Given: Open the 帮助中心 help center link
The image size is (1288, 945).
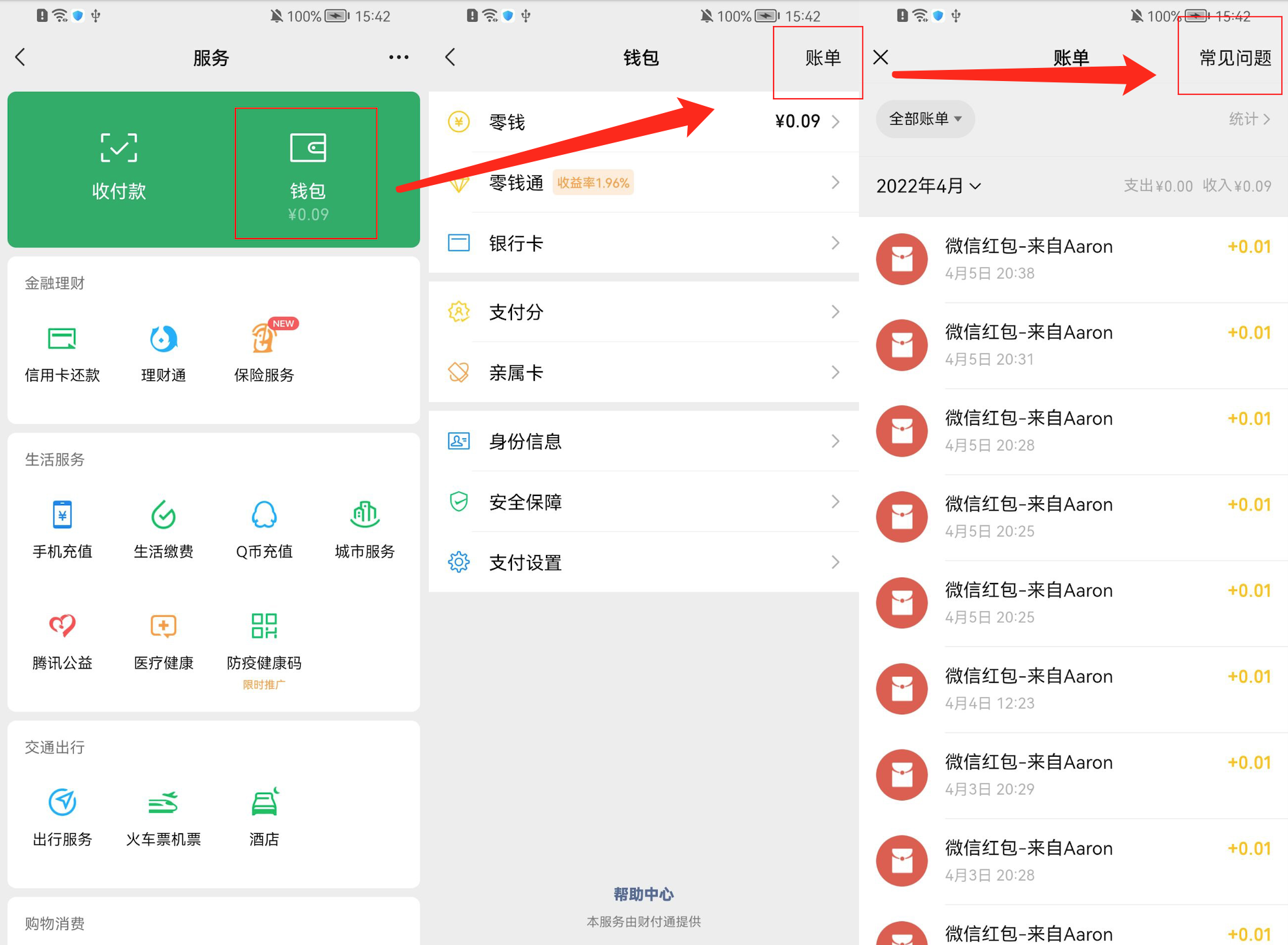Looking at the screenshot, I should [643, 894].
